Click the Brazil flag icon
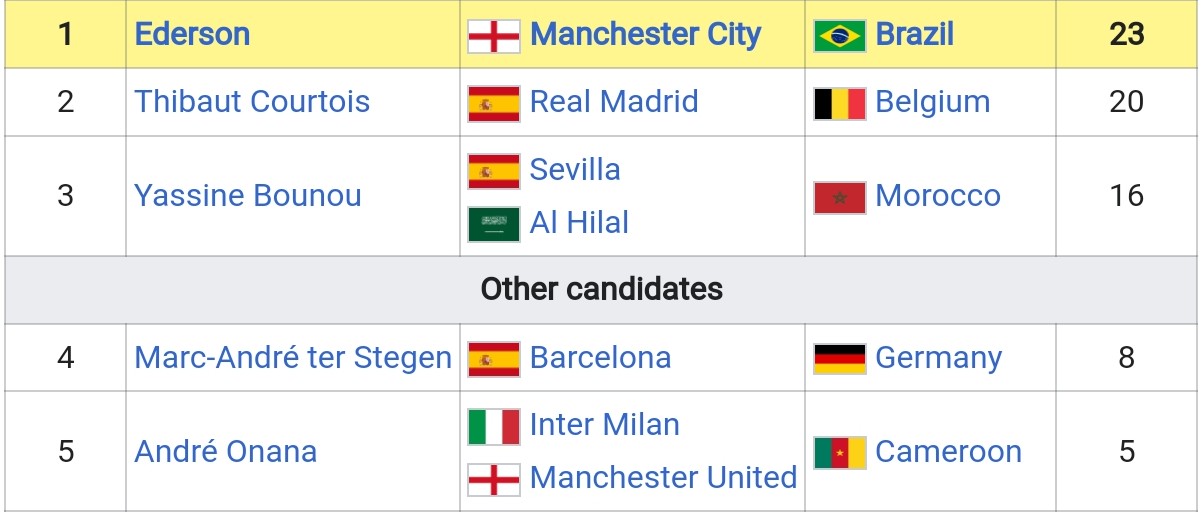 pyautogui.click(x=840, y=36)
